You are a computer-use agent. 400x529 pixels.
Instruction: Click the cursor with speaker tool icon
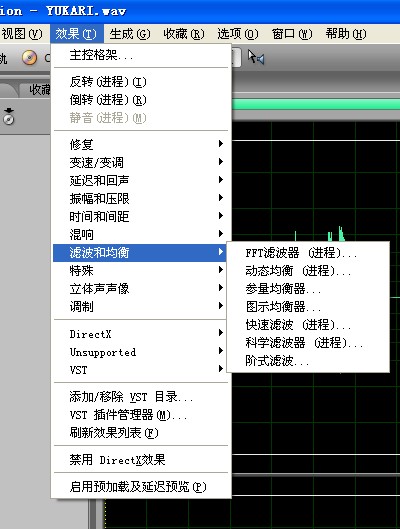256,57
